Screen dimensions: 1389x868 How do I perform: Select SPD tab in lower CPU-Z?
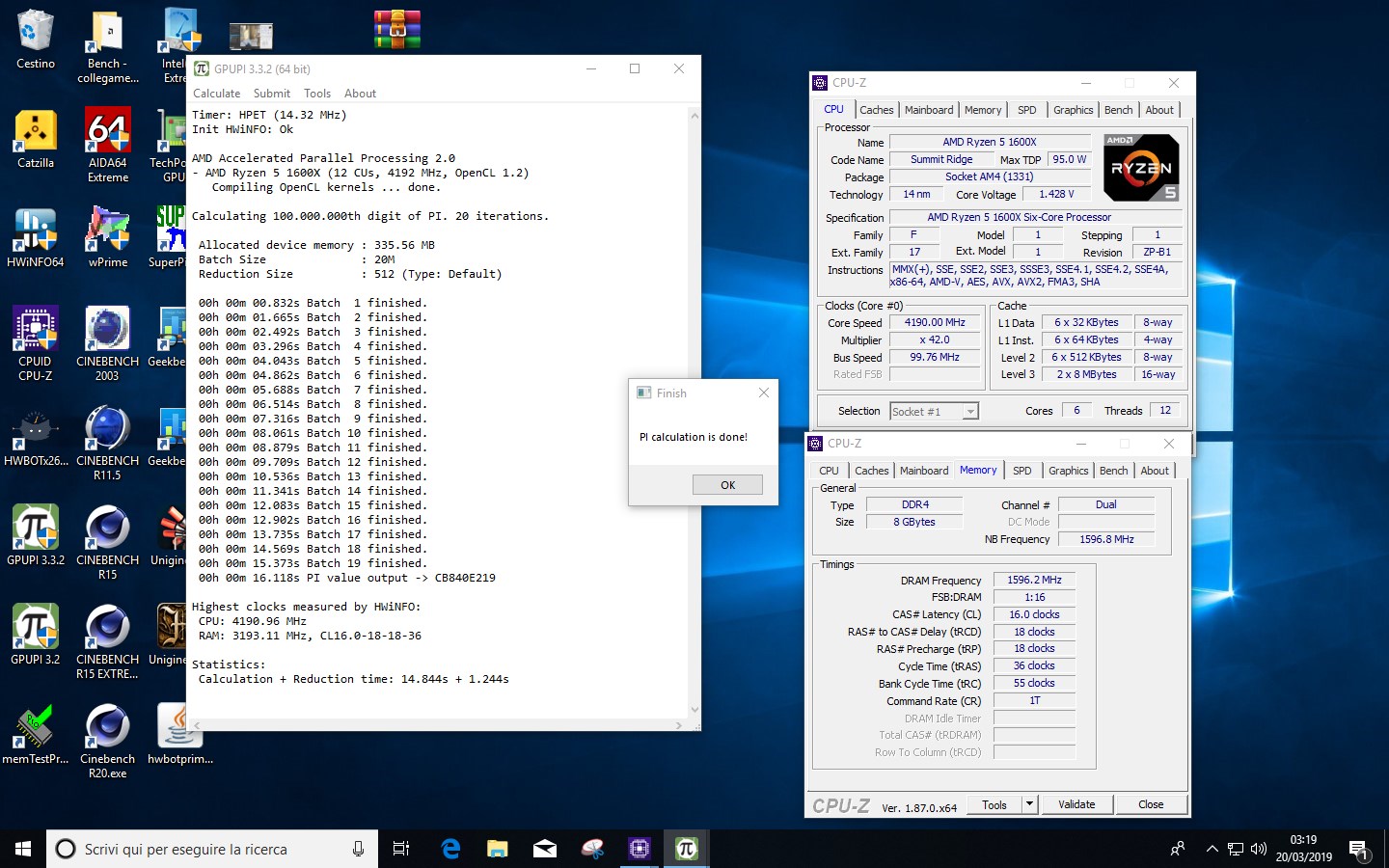point(1022,471)
